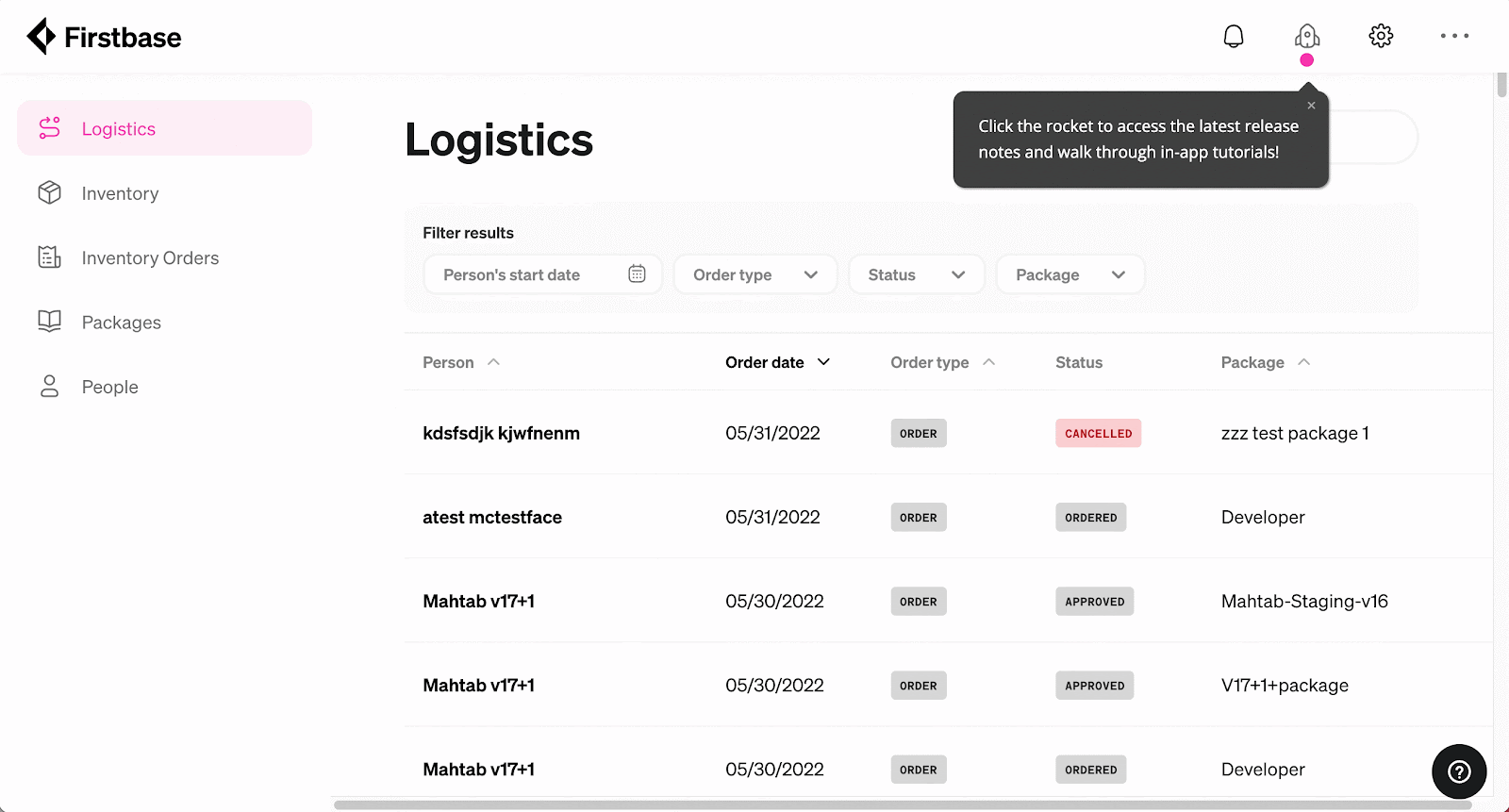This screenshot has width=1509, height=812.
Task: Click the horizontal scrollbar at bottom
Action: coord(902,804)
